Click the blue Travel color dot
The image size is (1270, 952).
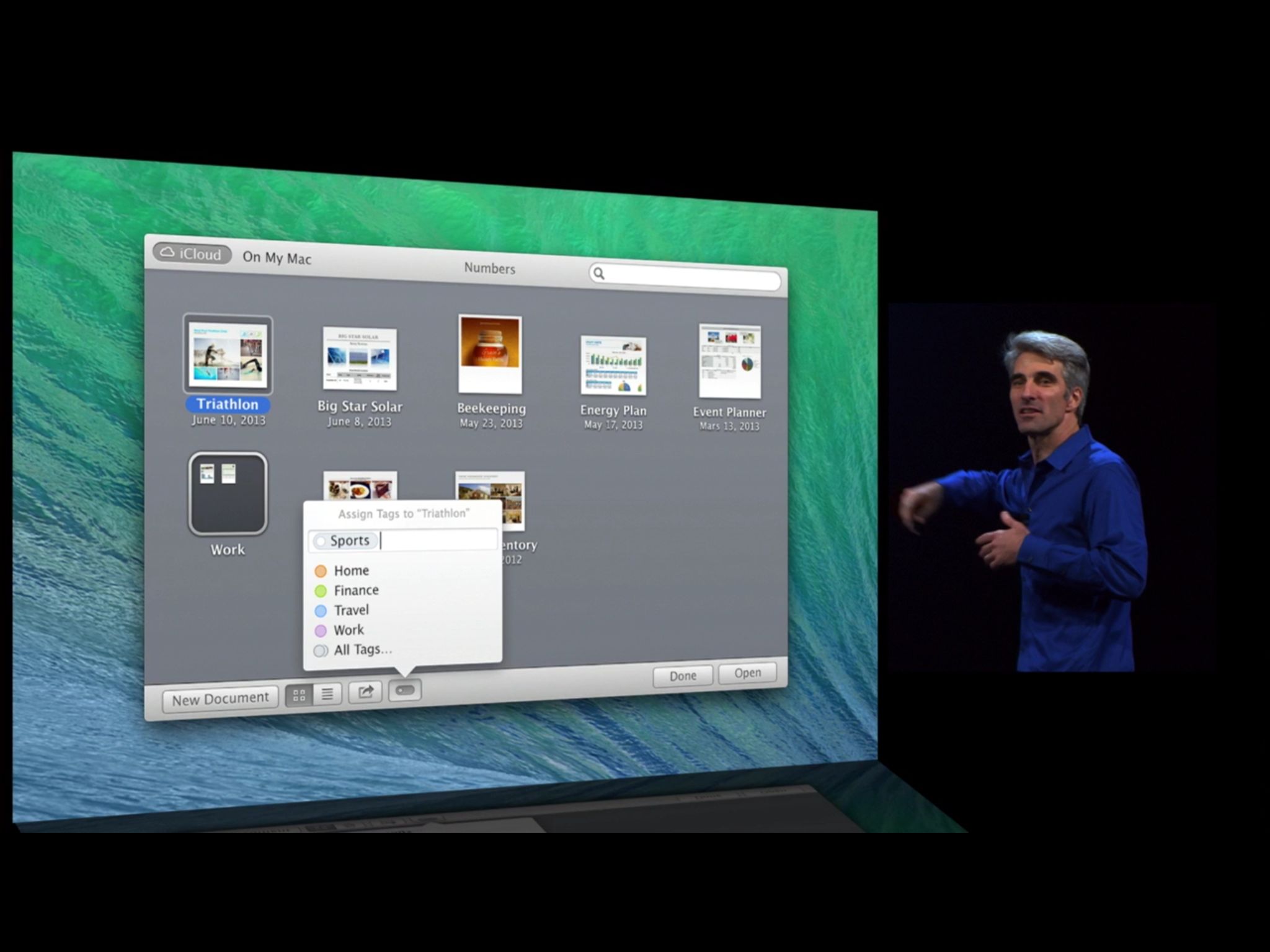click(321, 610)
